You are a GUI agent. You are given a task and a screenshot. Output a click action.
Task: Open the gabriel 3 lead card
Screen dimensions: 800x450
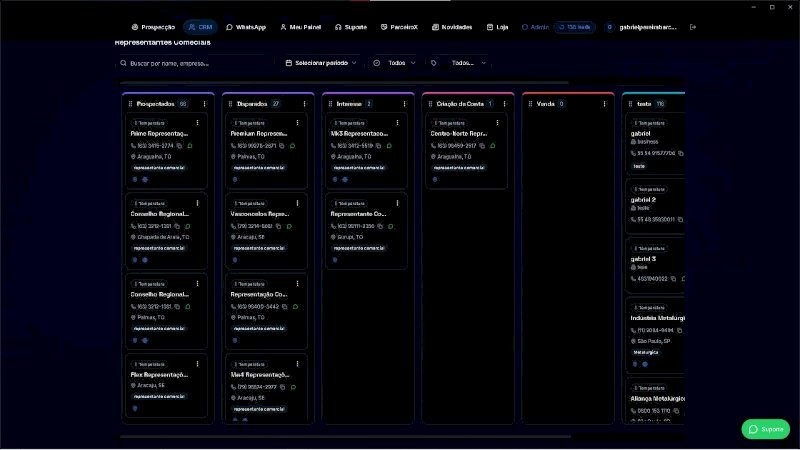(656, 264)
